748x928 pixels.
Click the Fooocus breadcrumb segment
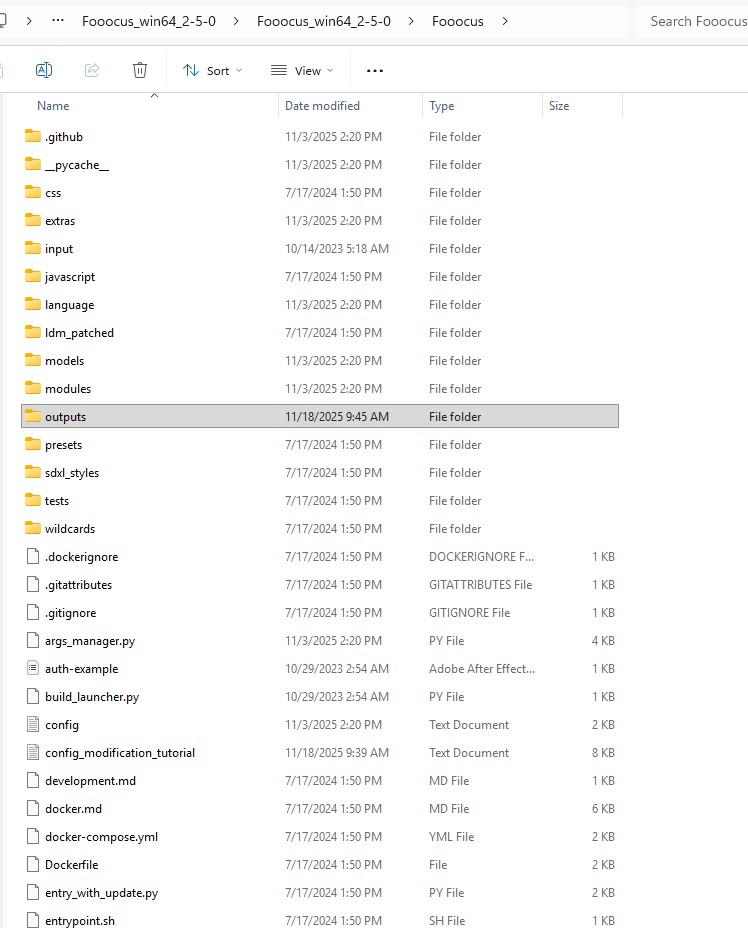pos(458,21)
